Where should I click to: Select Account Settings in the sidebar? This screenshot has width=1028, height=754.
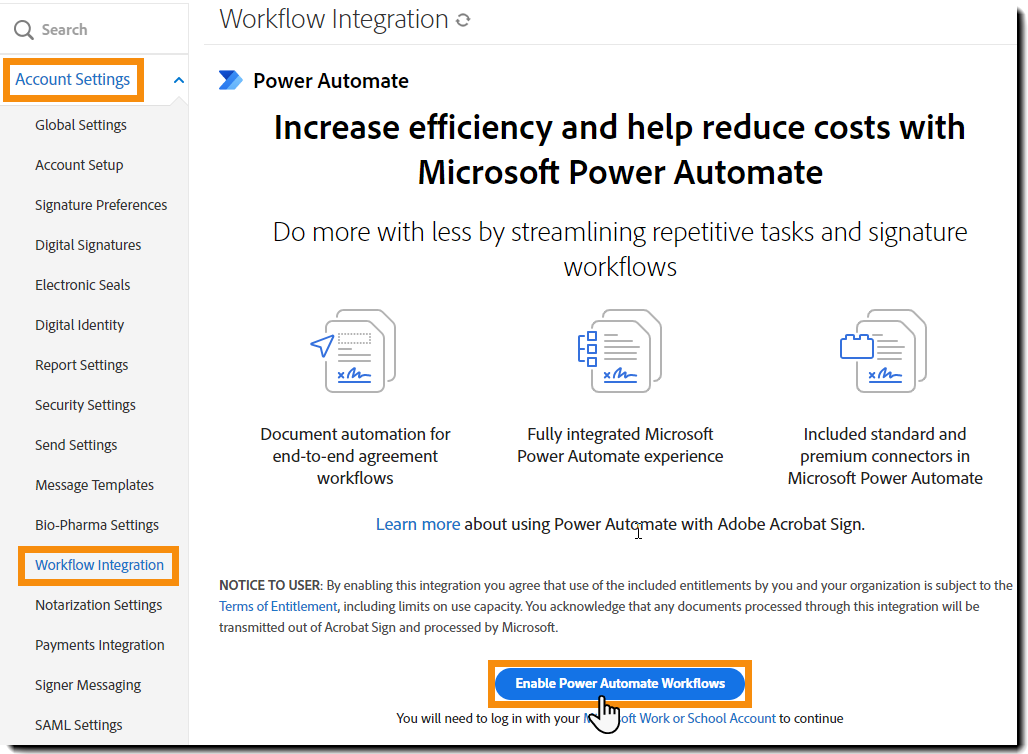pos(73,79)
